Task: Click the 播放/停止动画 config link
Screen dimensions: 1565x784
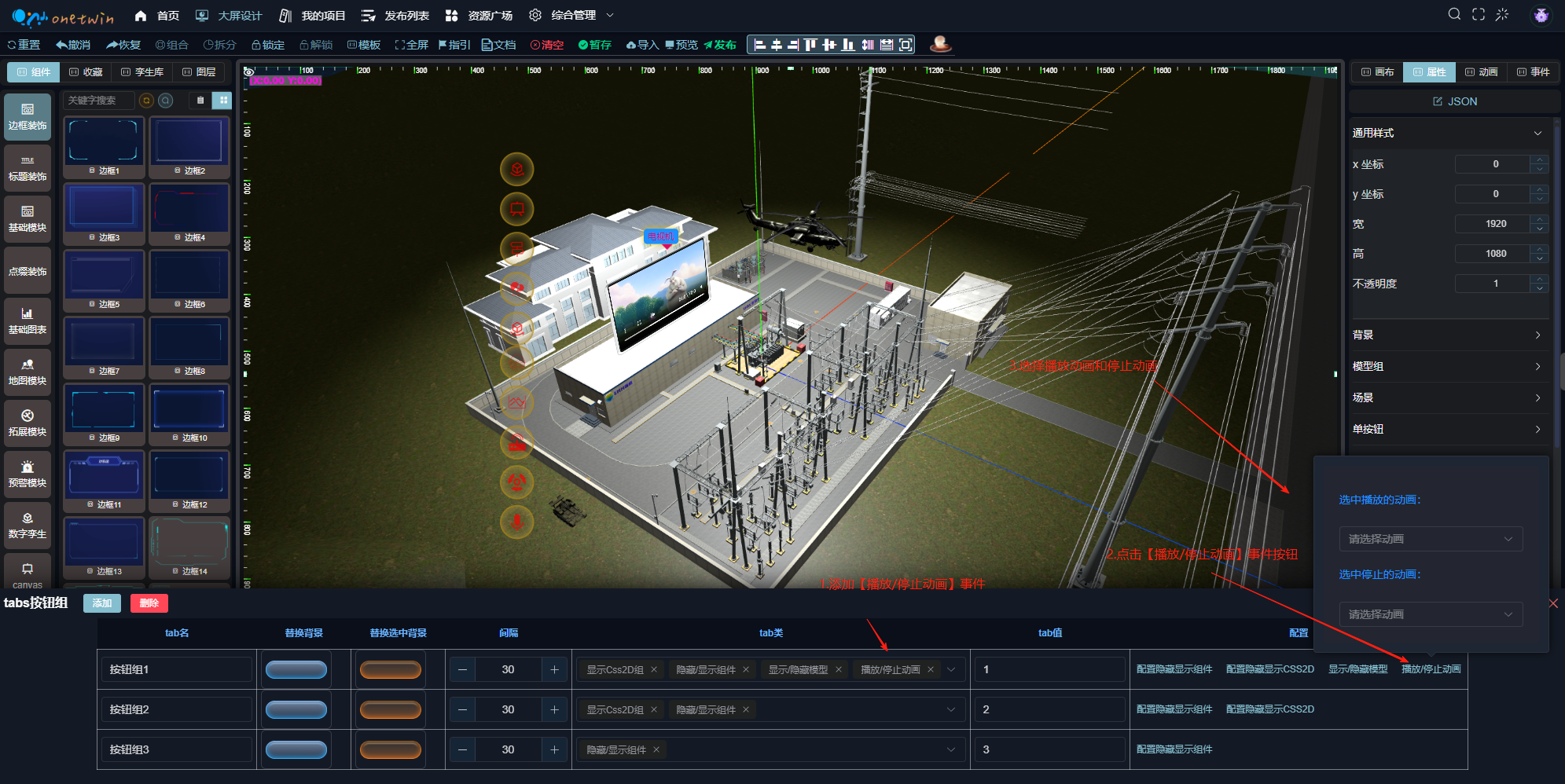Action: point(1431,669)
